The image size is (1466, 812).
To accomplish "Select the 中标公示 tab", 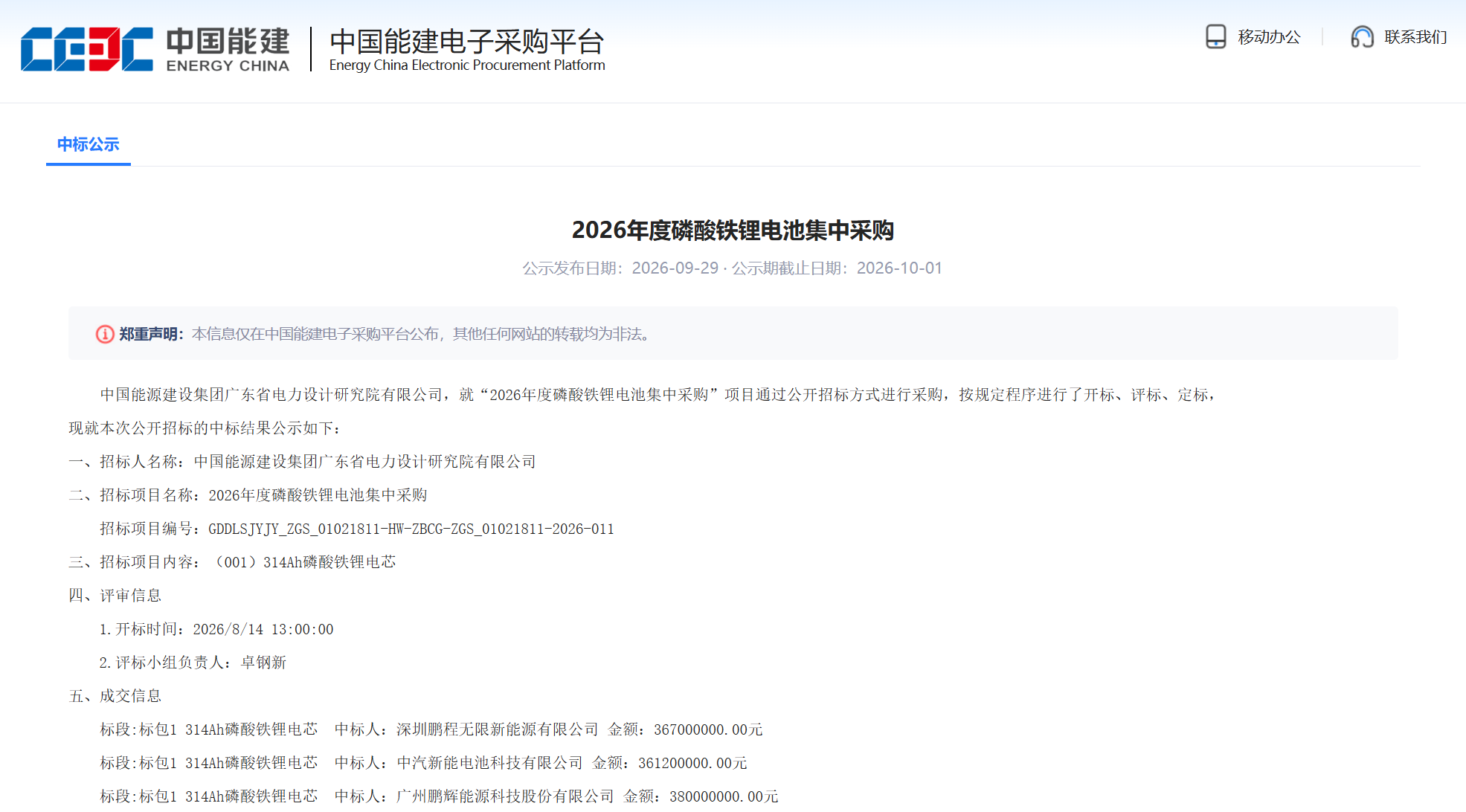I will pyautogui.click(x=89, y=144).
